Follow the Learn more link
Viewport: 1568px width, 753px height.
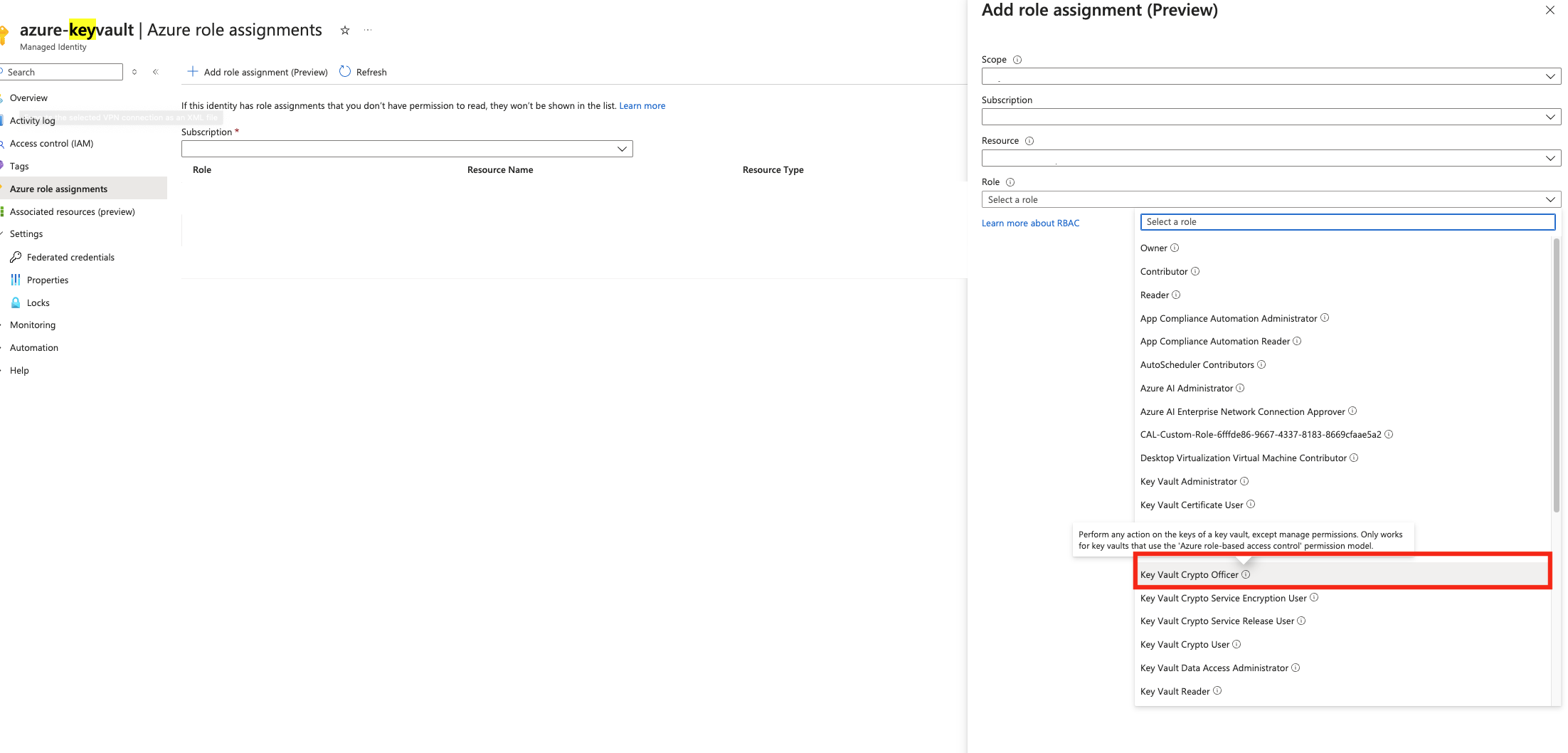pyautogui.click(x=642, y=106)
